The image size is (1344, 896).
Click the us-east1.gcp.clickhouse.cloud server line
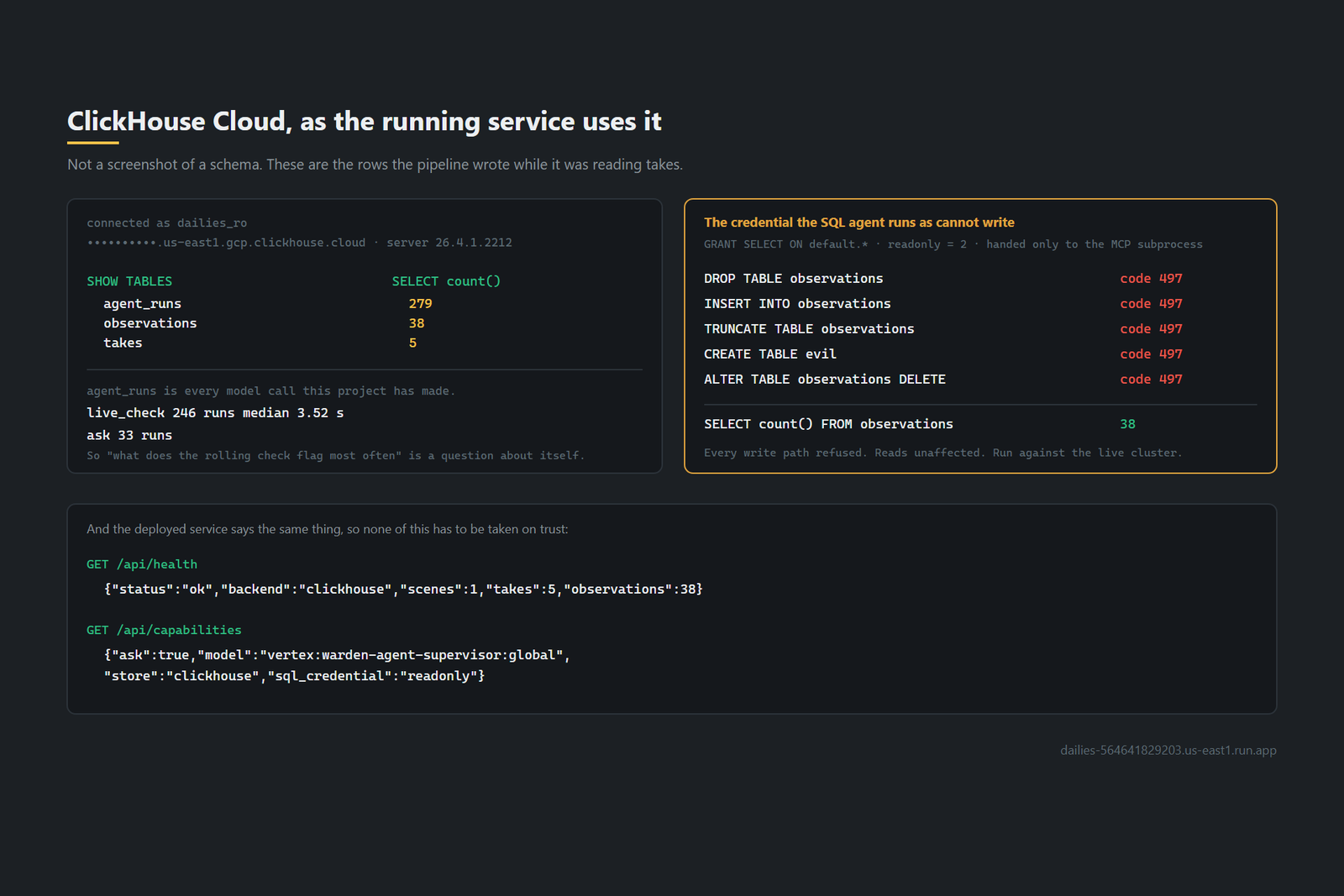pyautogui.click(x=299, y=243)
